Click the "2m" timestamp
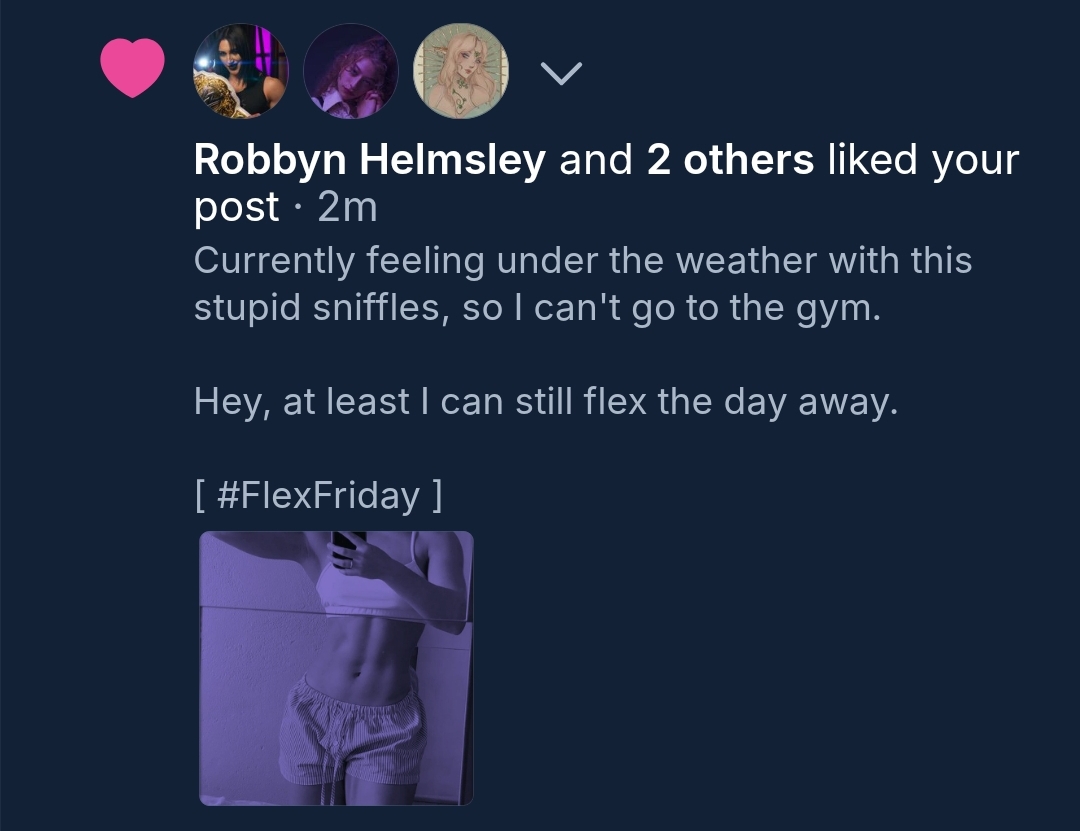Screen dimensions: 1080x831 [347, 207]
